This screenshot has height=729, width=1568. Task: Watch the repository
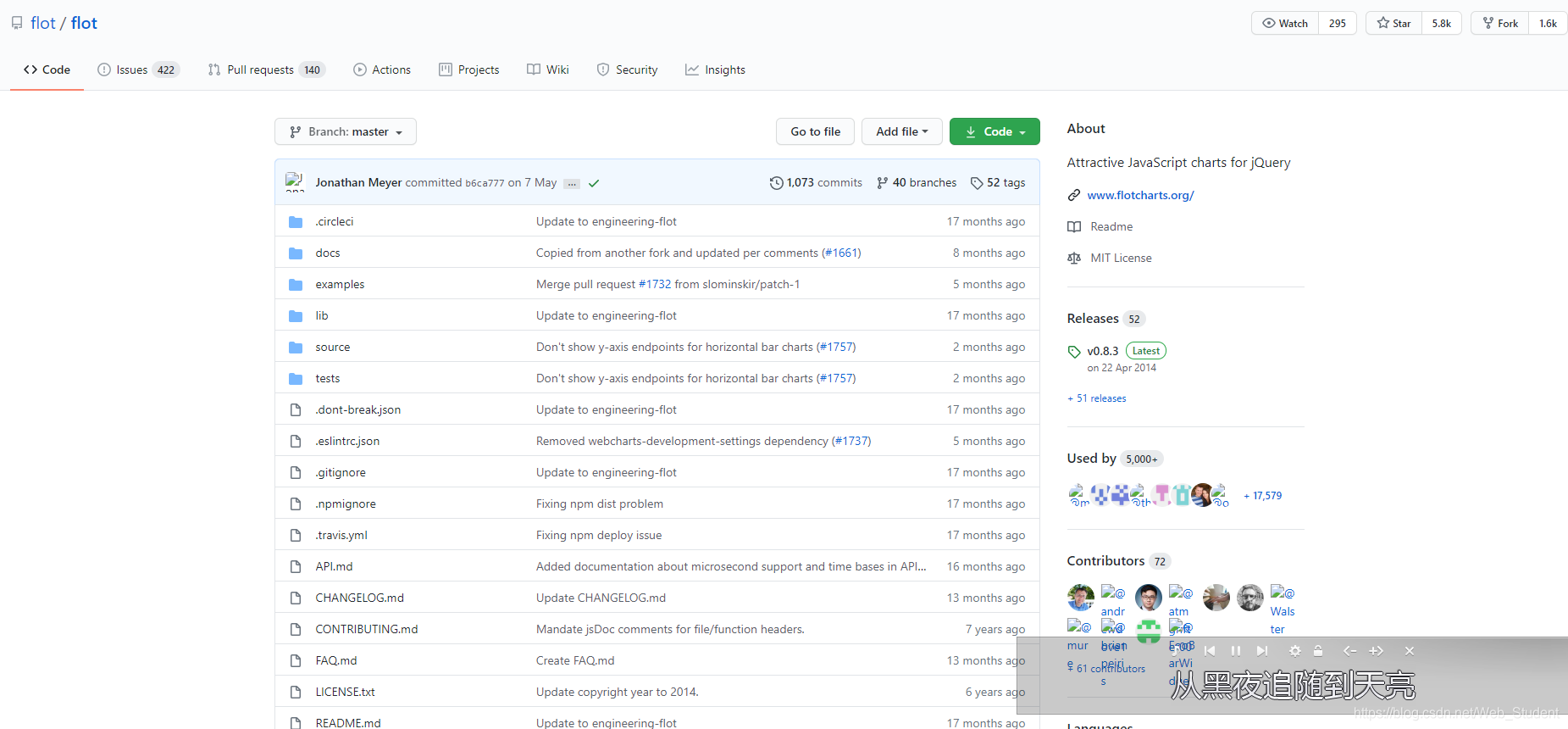tap(1285, 23)
